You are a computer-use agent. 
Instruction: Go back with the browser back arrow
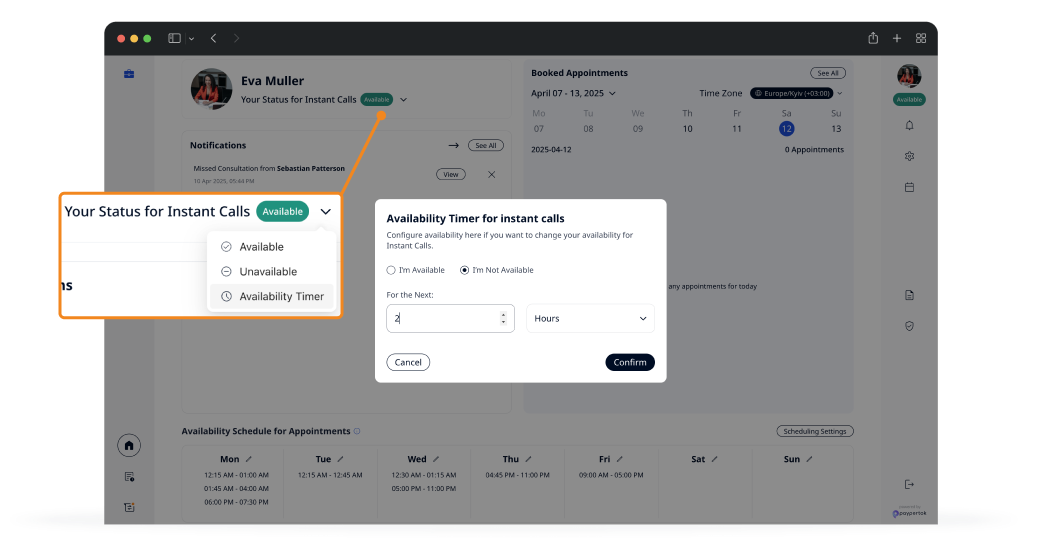tap(214, 38)
